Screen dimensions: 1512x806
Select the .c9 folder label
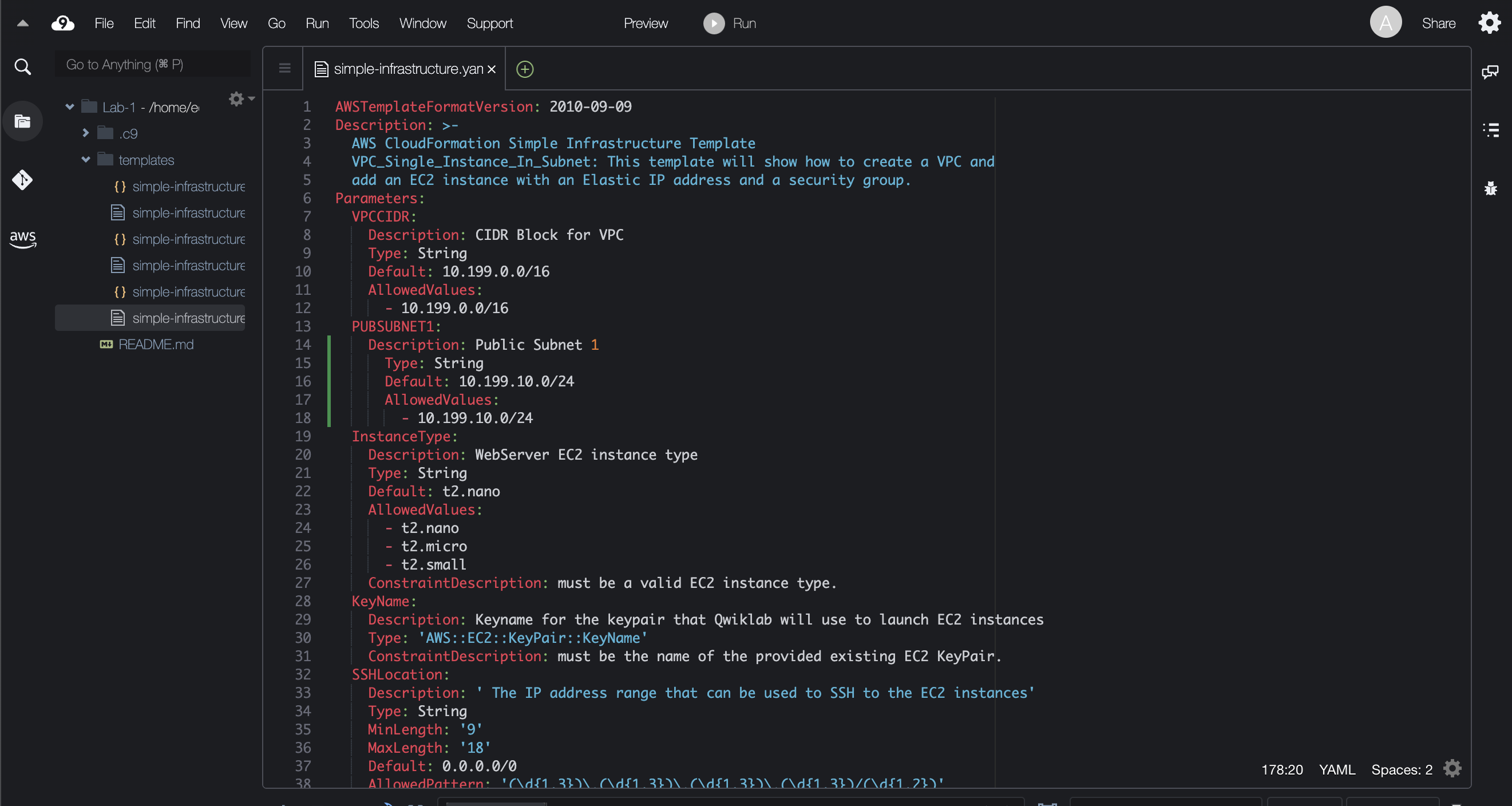[x=128, y=133]
